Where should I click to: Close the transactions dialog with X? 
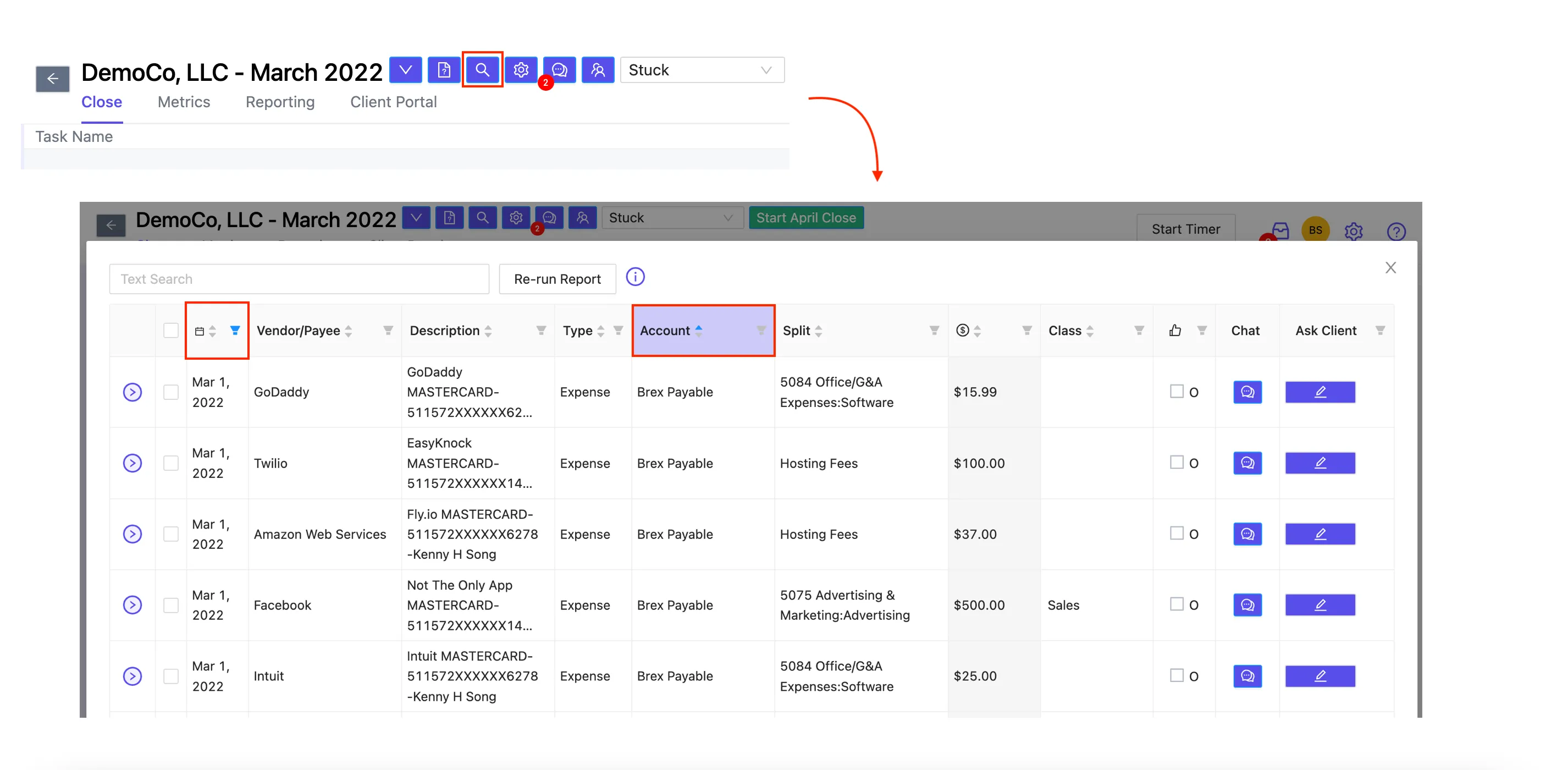1391,268
